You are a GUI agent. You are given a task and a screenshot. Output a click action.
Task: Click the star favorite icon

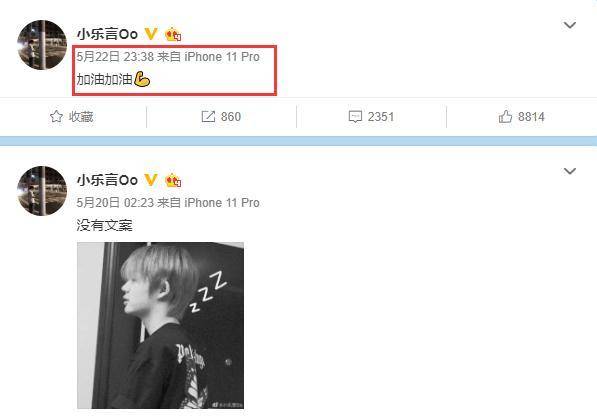[x=56, y=117]
